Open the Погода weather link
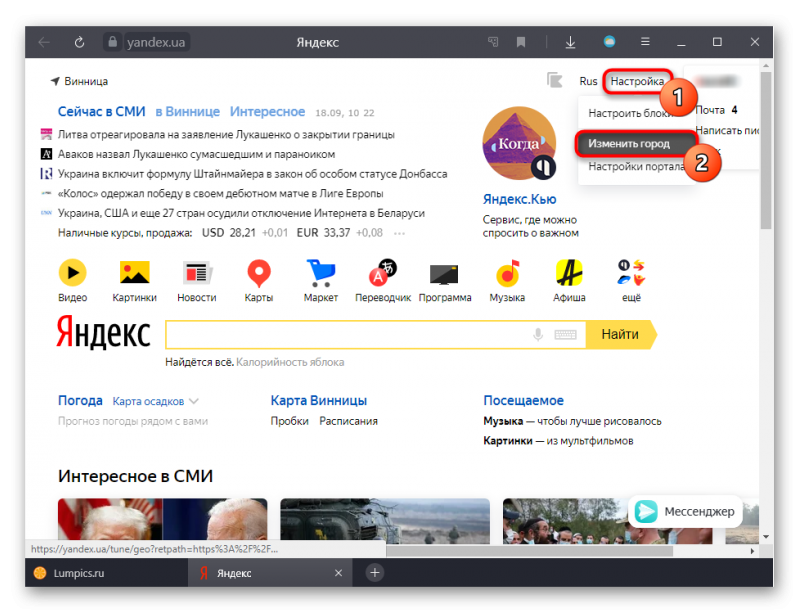Viewport: 800px width, 613px height. [80, 401]
